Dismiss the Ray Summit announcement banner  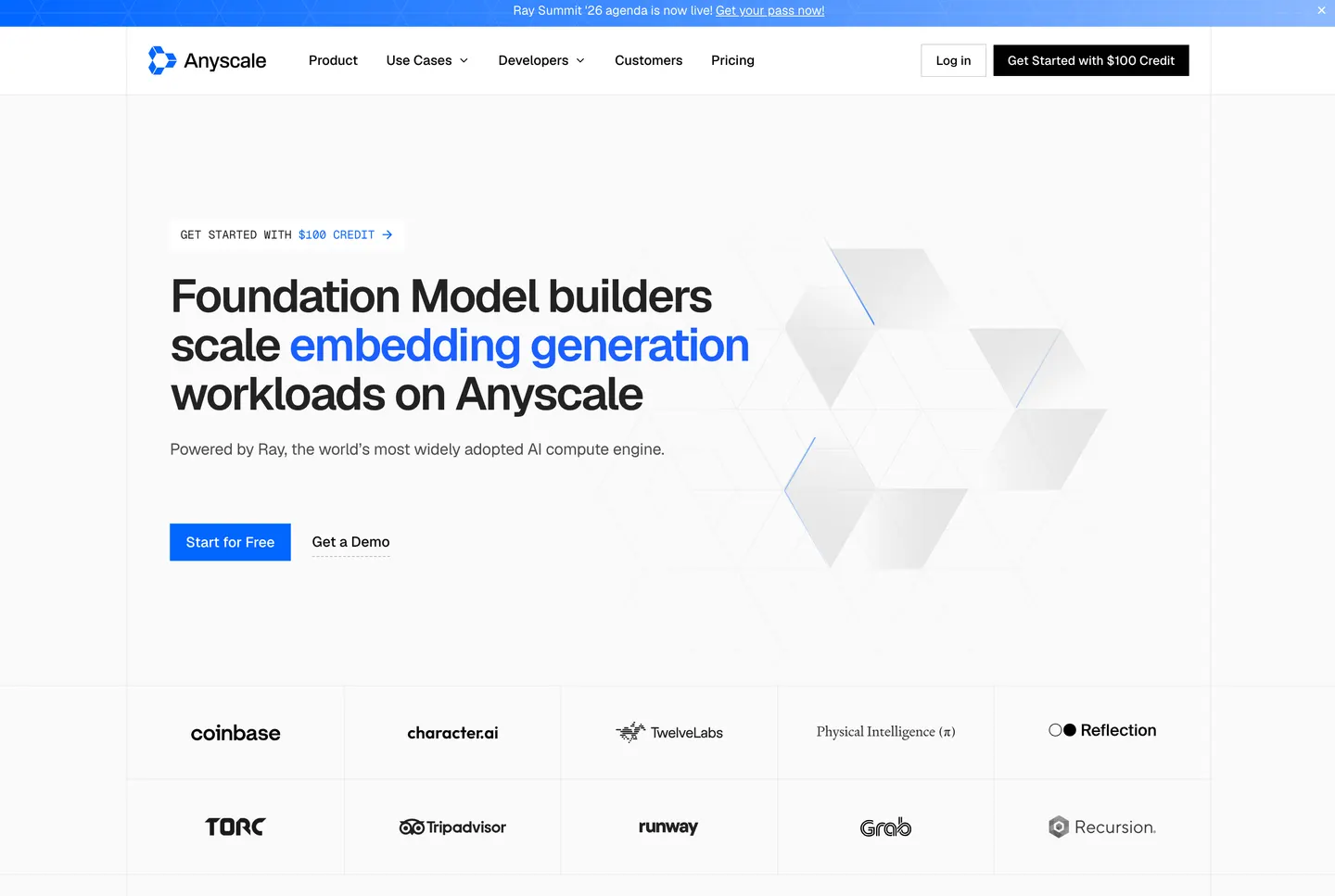[1321, 11]
